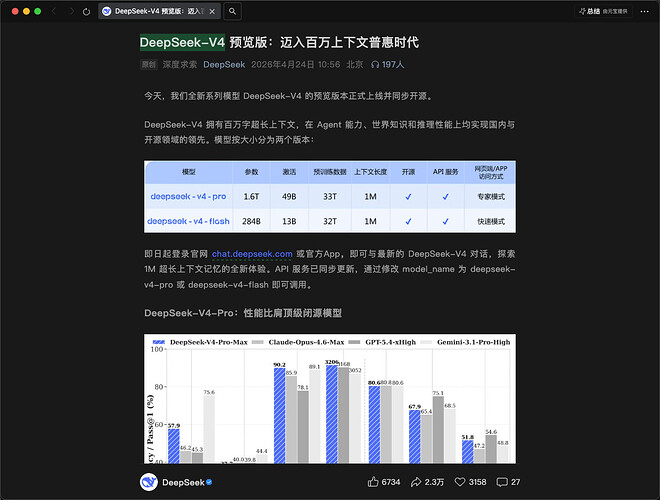Viewport: 660px width, 500px height.
Task: Click the DeepSeek account name at bottom
Action: click(x=183, y=482)
